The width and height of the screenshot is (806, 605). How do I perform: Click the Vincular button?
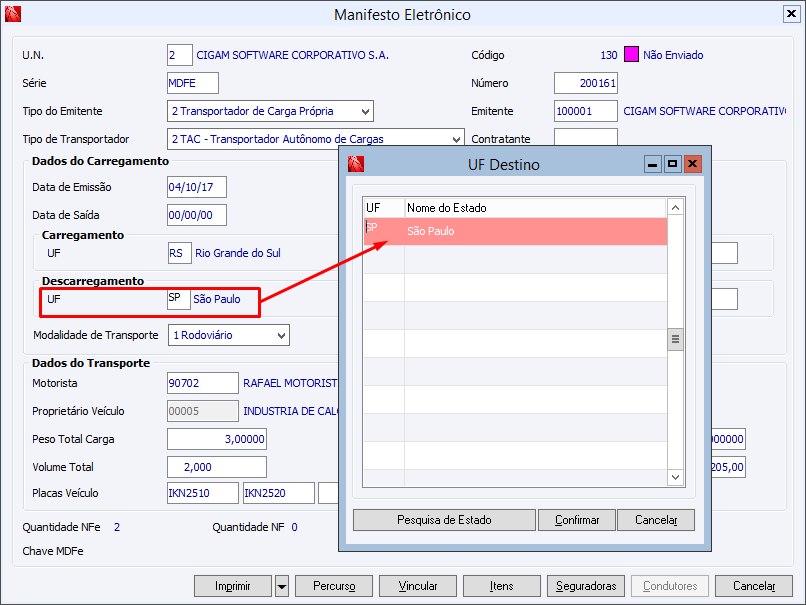[418, 586]
